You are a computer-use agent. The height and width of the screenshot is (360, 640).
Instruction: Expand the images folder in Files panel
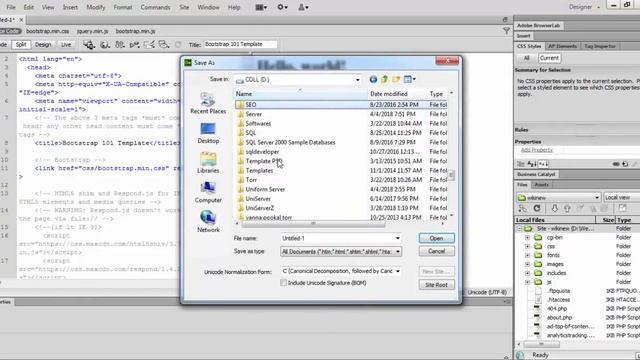click(x=527, y=264)
